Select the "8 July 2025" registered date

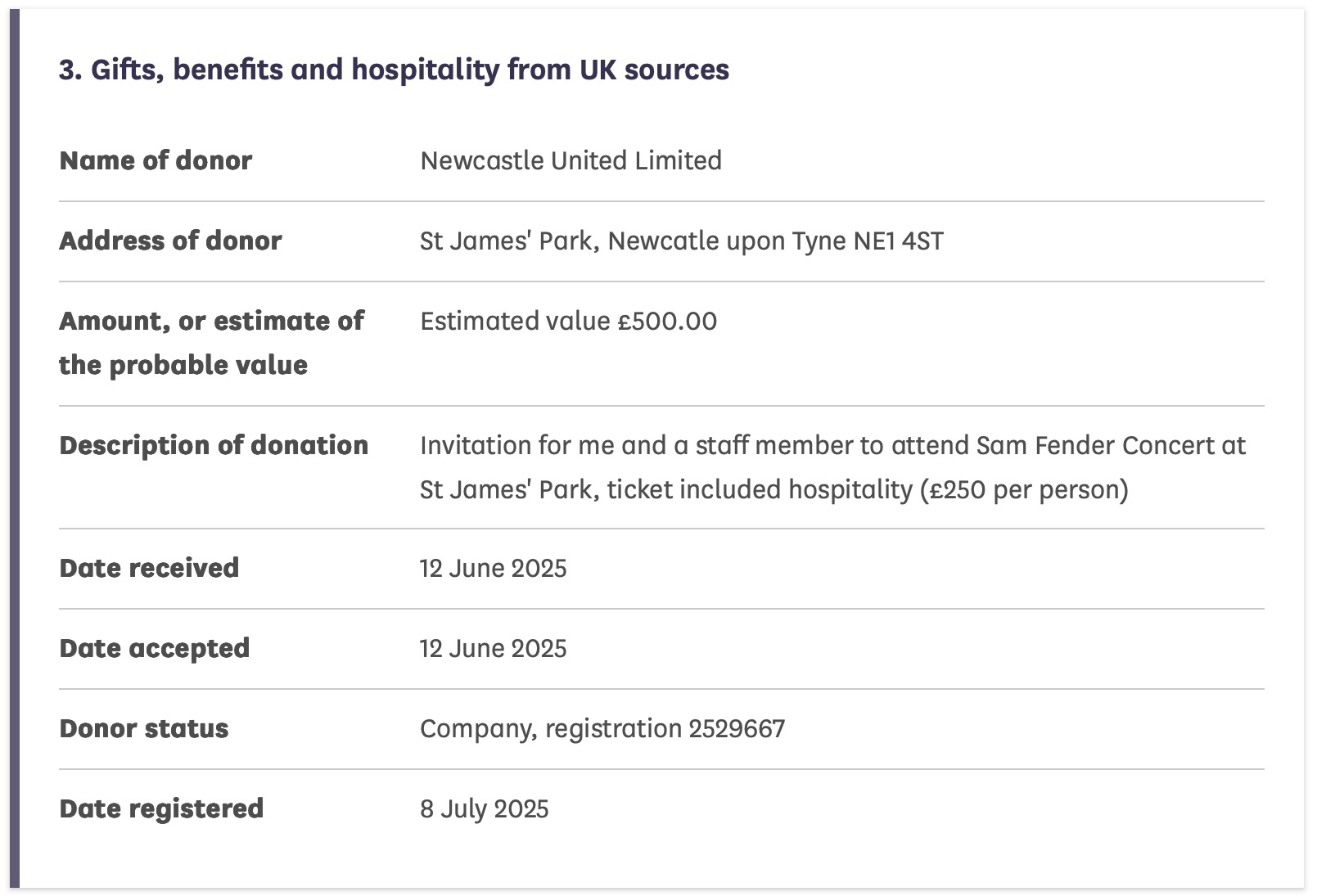coord(484,808)
